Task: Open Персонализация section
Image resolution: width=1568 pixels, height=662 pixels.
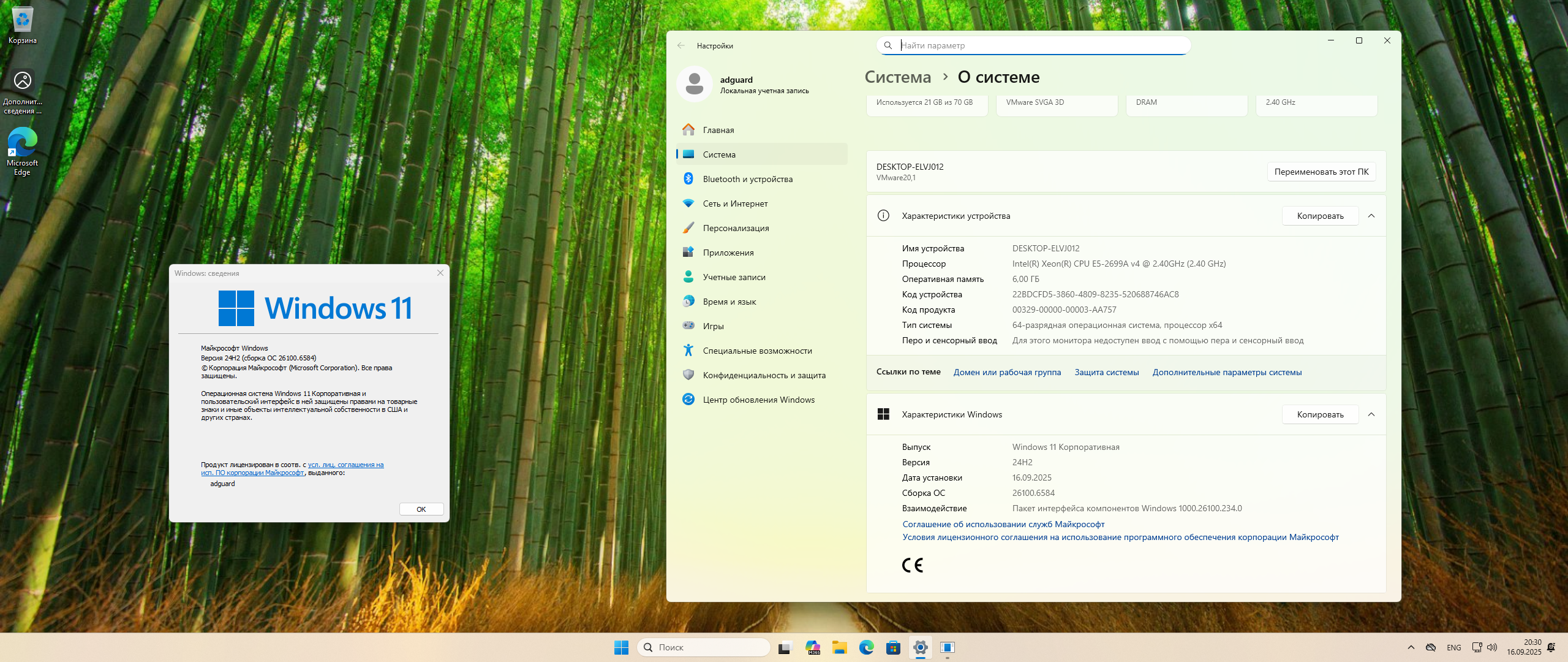Action: tap(761, 228)
